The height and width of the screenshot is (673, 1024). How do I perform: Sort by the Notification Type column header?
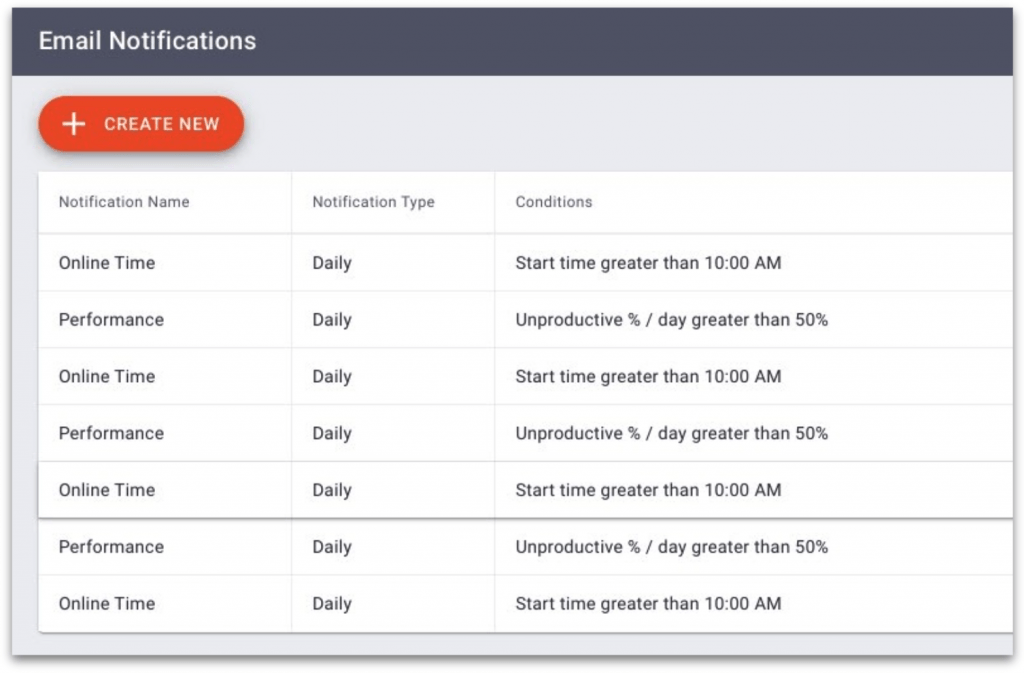pos(372,202)
